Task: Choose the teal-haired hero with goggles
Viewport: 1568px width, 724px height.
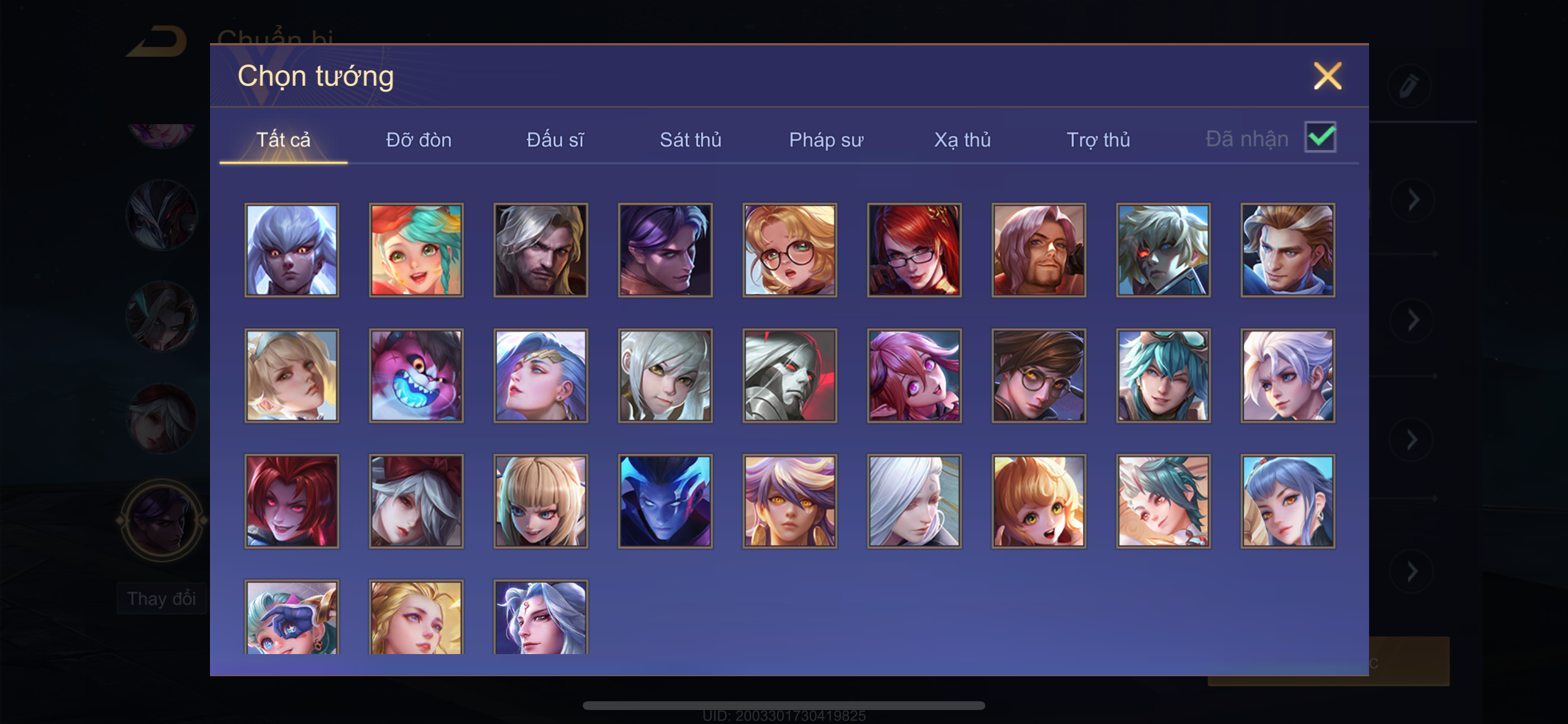Action: point(1163,375)
